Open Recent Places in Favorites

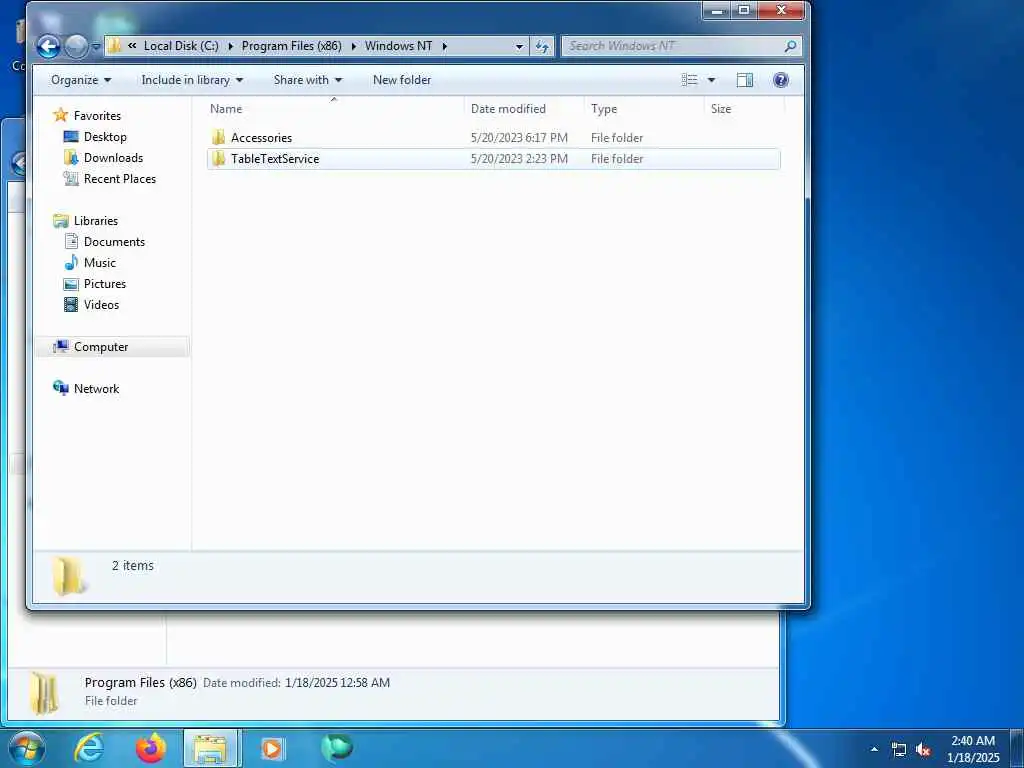pyautogui.click(x=120, y=178)
